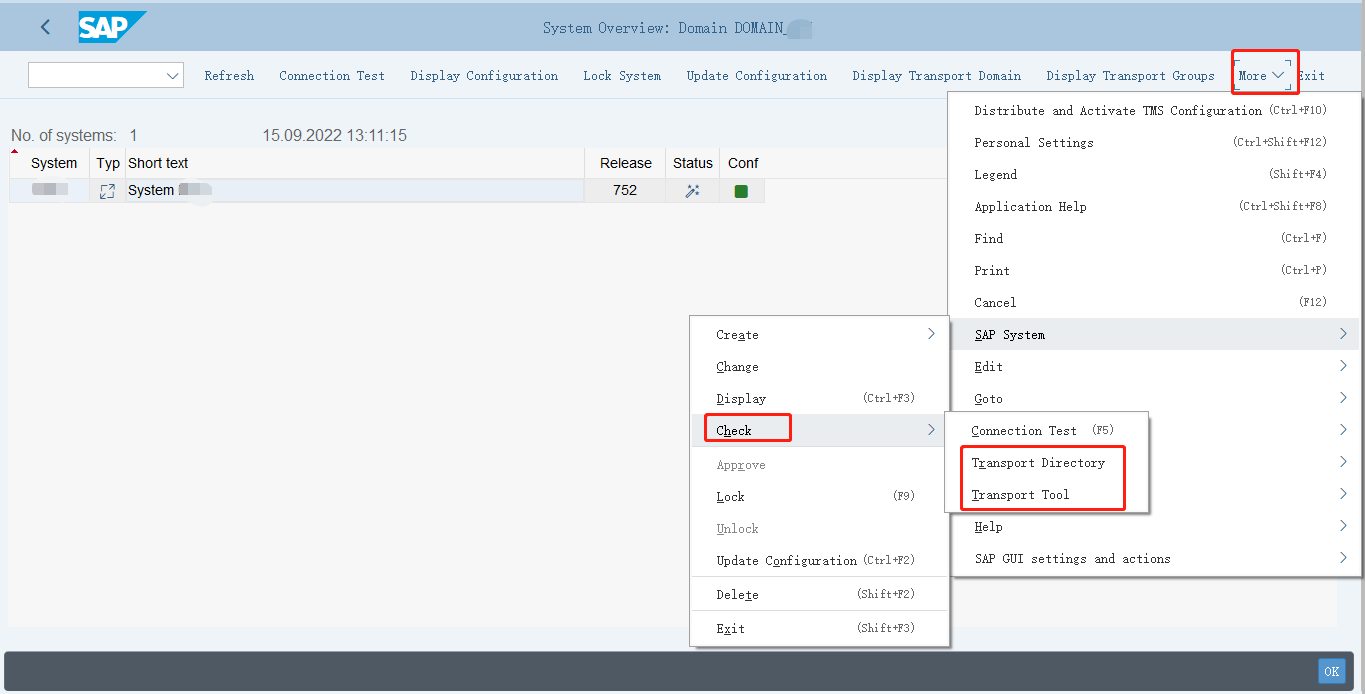Select Transport Directory check
Image resolution: width=1365 pixels, height=694 pixels.
[1038, 463]
